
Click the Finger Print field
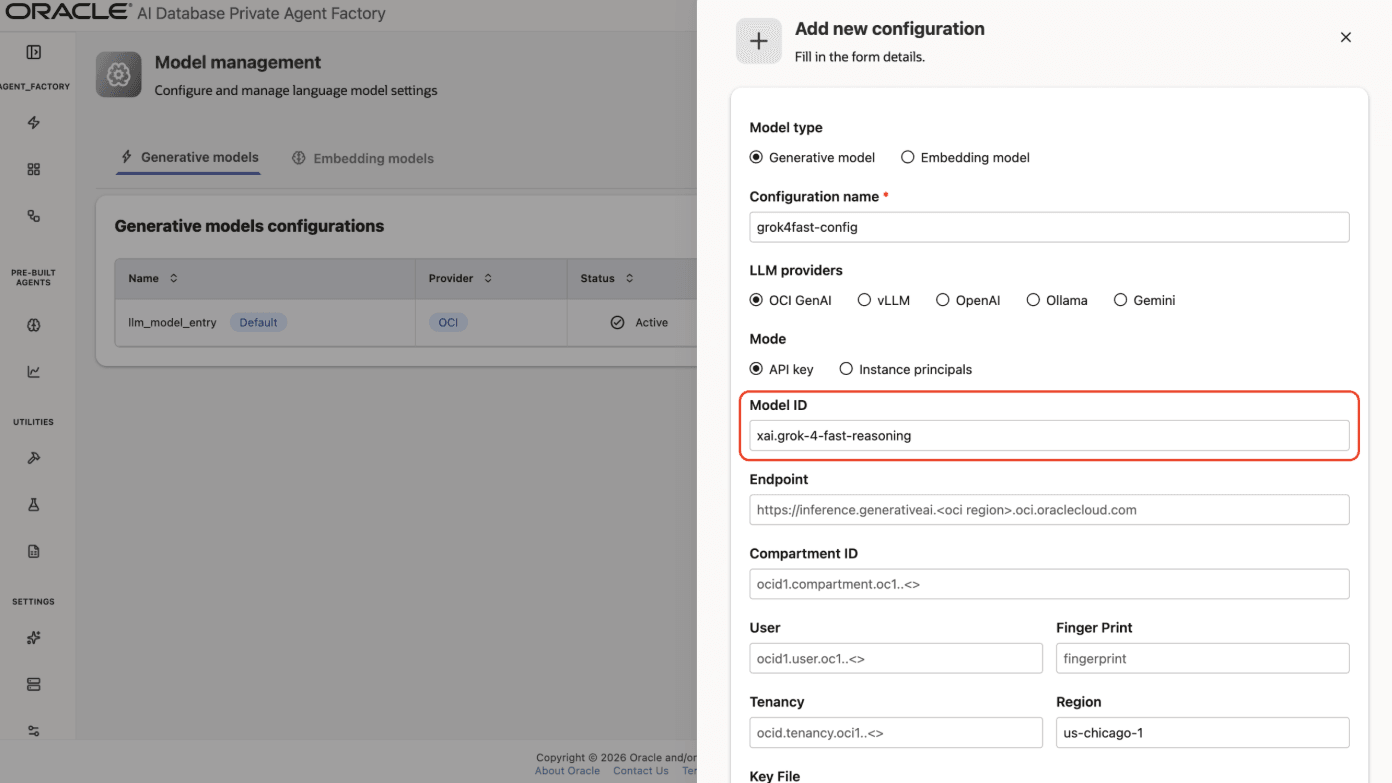point(1203,659)
